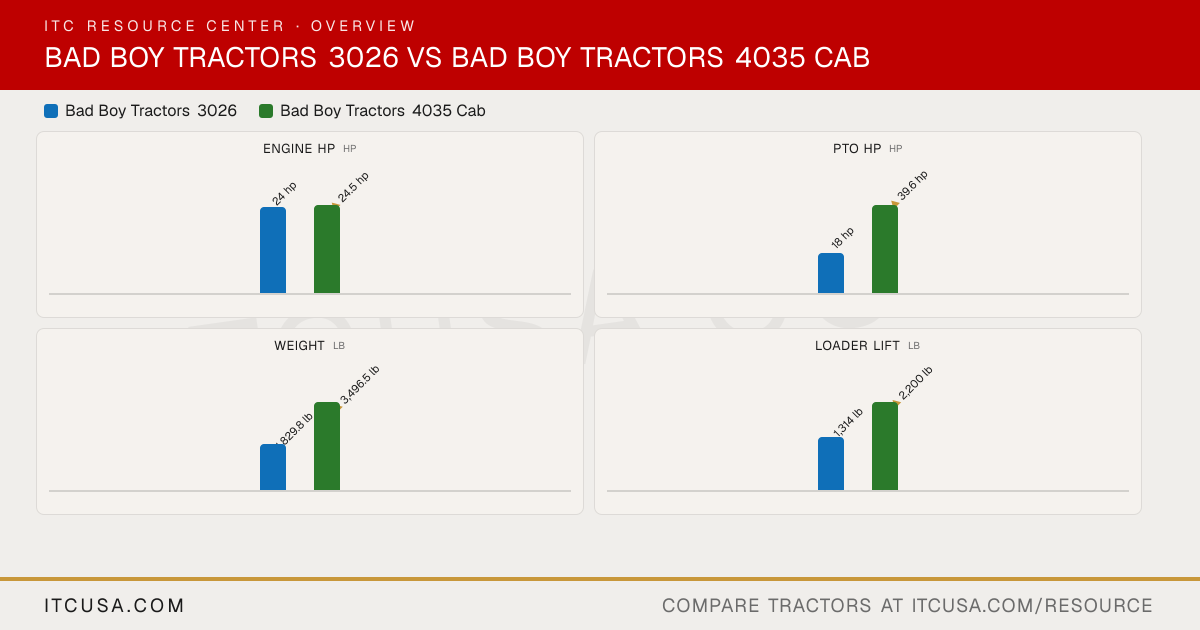This screenshot has width=1200, height=630.
Task: Select the Bad Boy Tractors 3026 legend label
Action: point(151,111)
